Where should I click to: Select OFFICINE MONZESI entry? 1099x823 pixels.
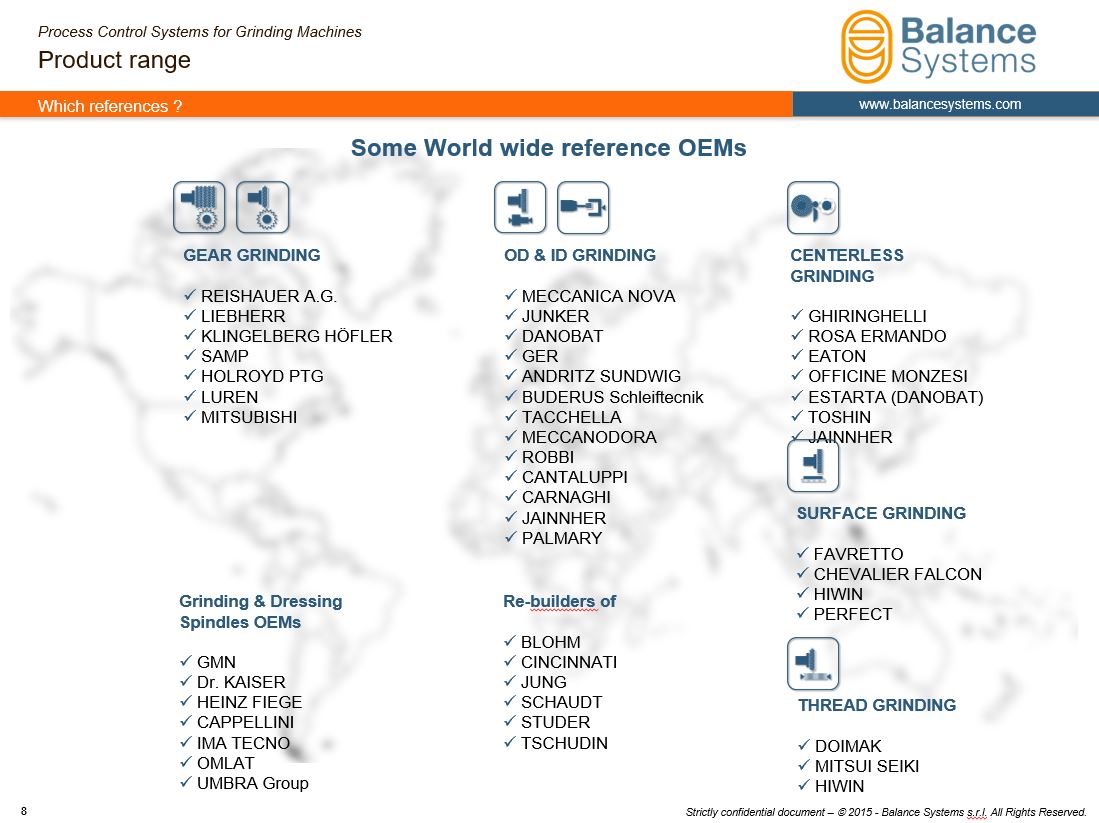coord(888,376)
